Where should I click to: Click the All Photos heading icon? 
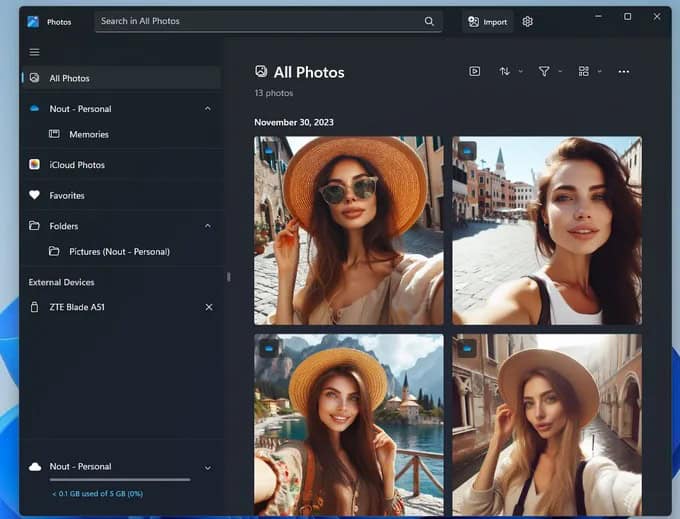tap(261, 71)
